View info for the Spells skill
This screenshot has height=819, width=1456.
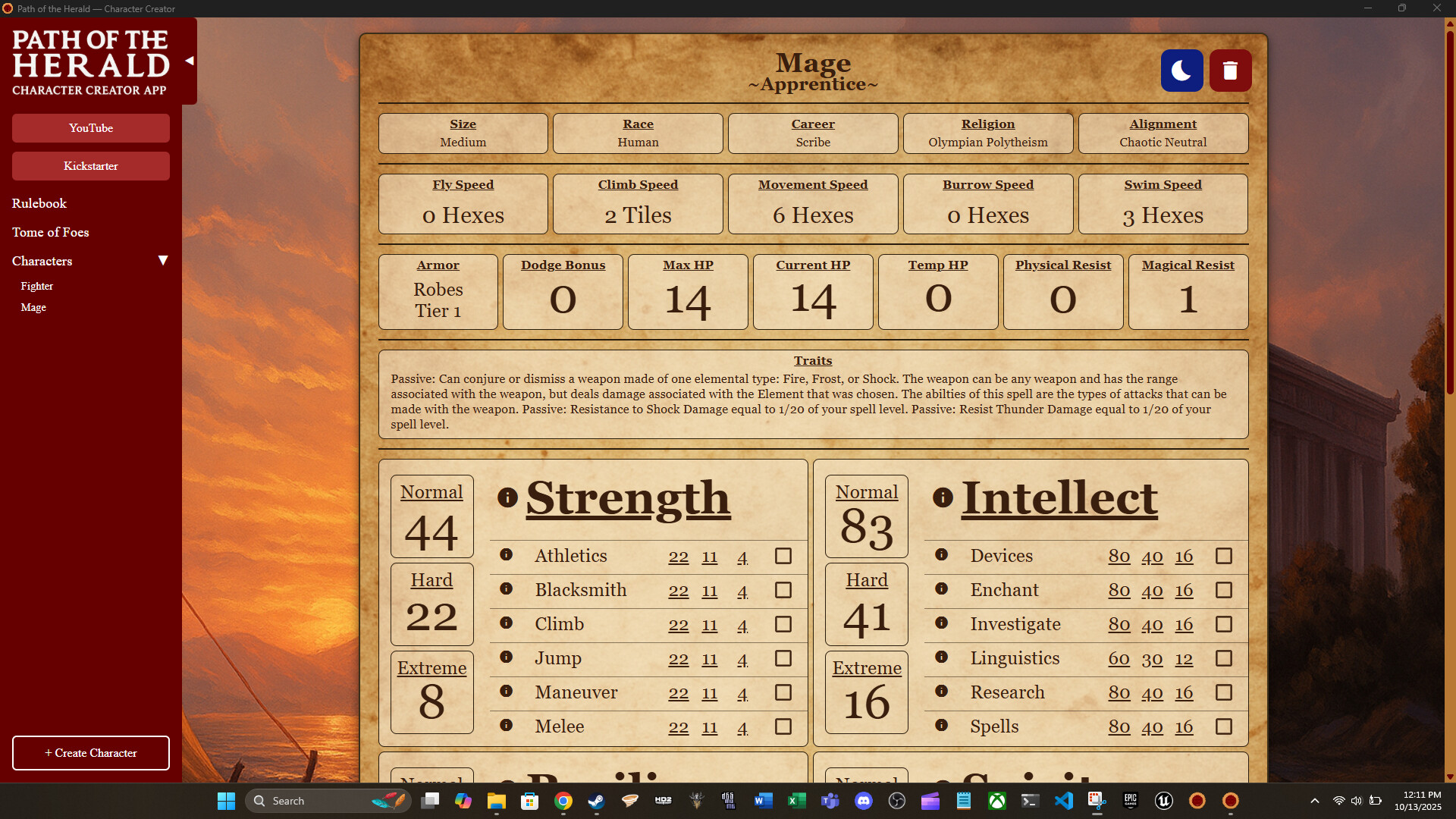pos(942,725)
